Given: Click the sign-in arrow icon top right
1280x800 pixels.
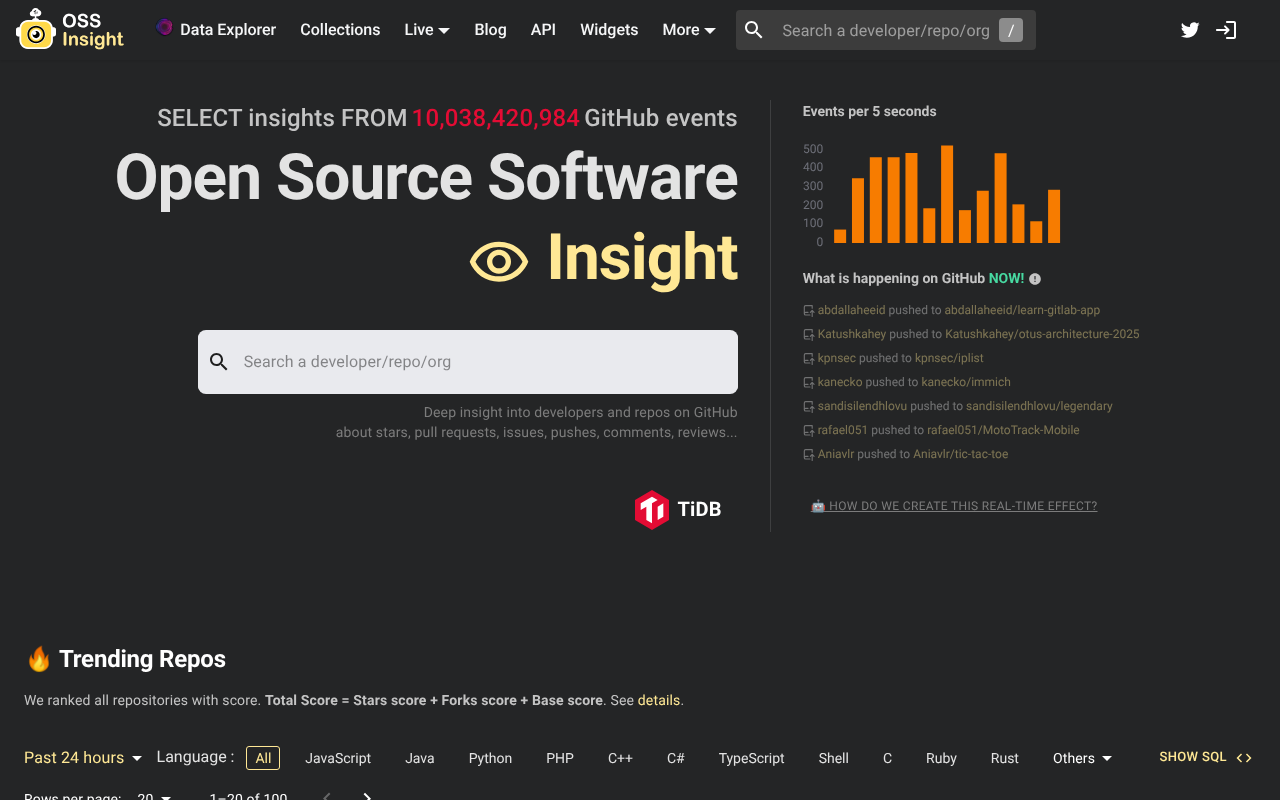Looking at the screenshot, I should pos(1225,30).
